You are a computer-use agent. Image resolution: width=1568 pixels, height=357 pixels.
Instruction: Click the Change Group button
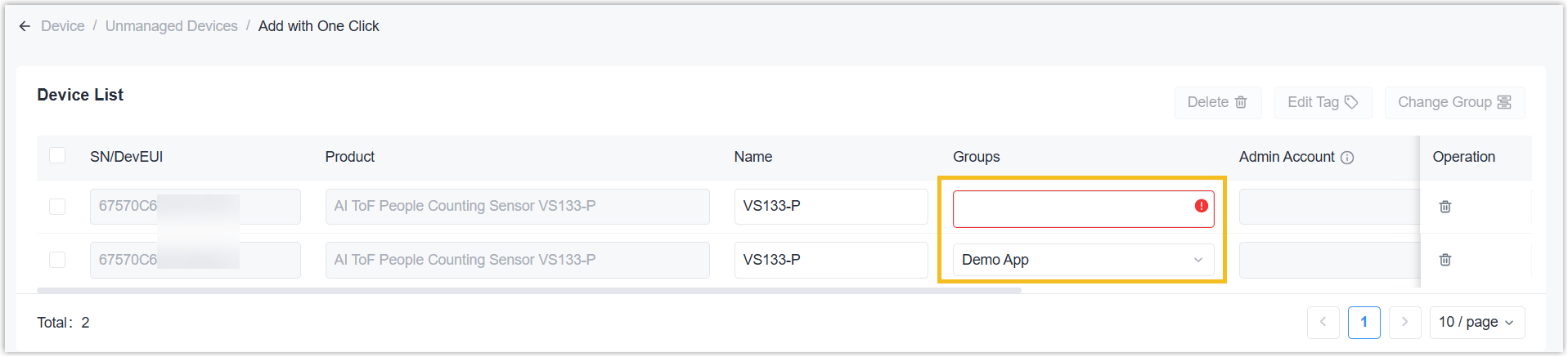point(1453,102)
